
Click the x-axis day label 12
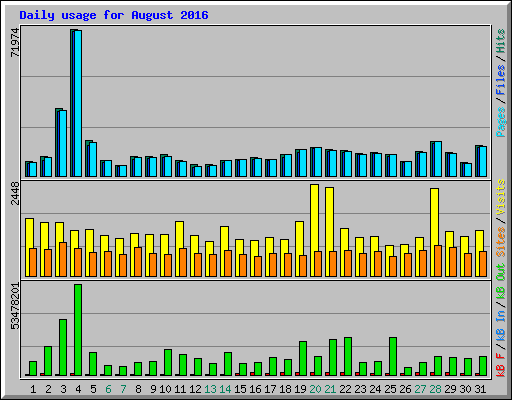coord(195,389)
